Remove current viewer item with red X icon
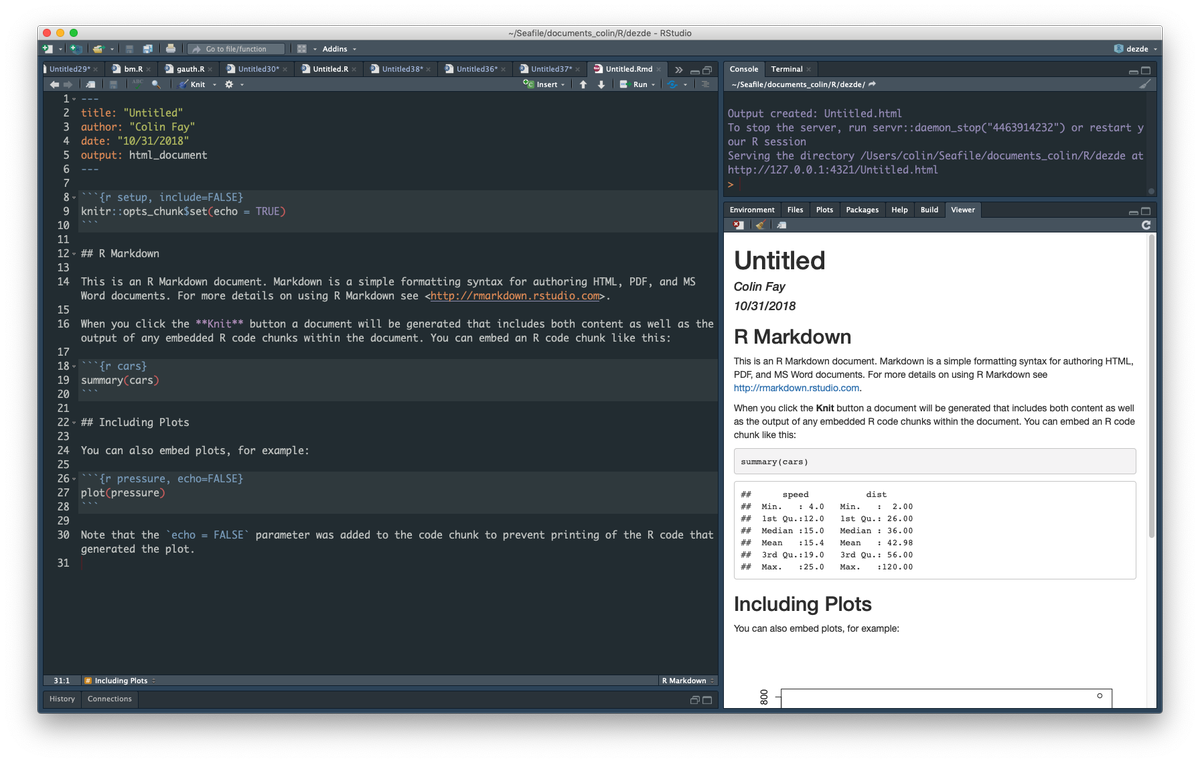The height and width of the screenshot is (763, 1200). (738, 225)
